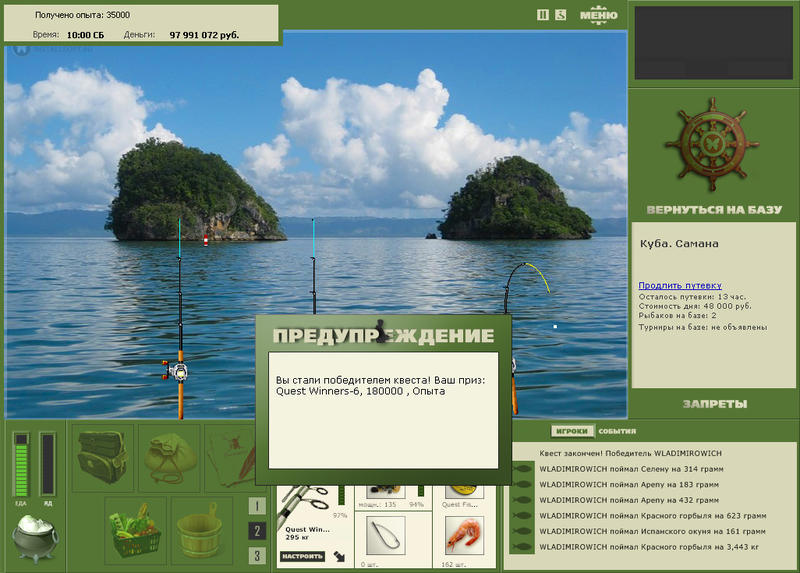Click the НАСТРОИТЬ tackle button
This screenshot has width=800, height=573.
pyautogui.click(x=302, y=556)
